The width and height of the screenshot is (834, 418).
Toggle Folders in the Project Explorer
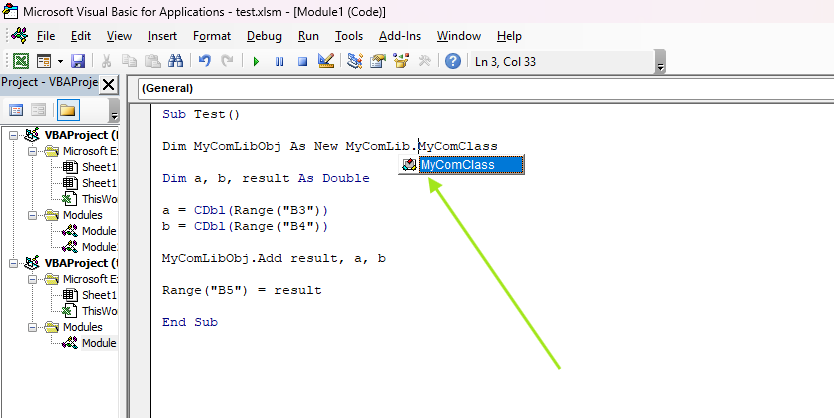[x=68, y=110]
